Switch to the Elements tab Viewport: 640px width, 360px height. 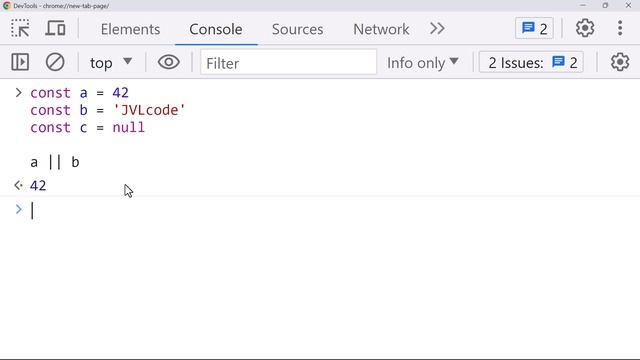click(130, 29)
